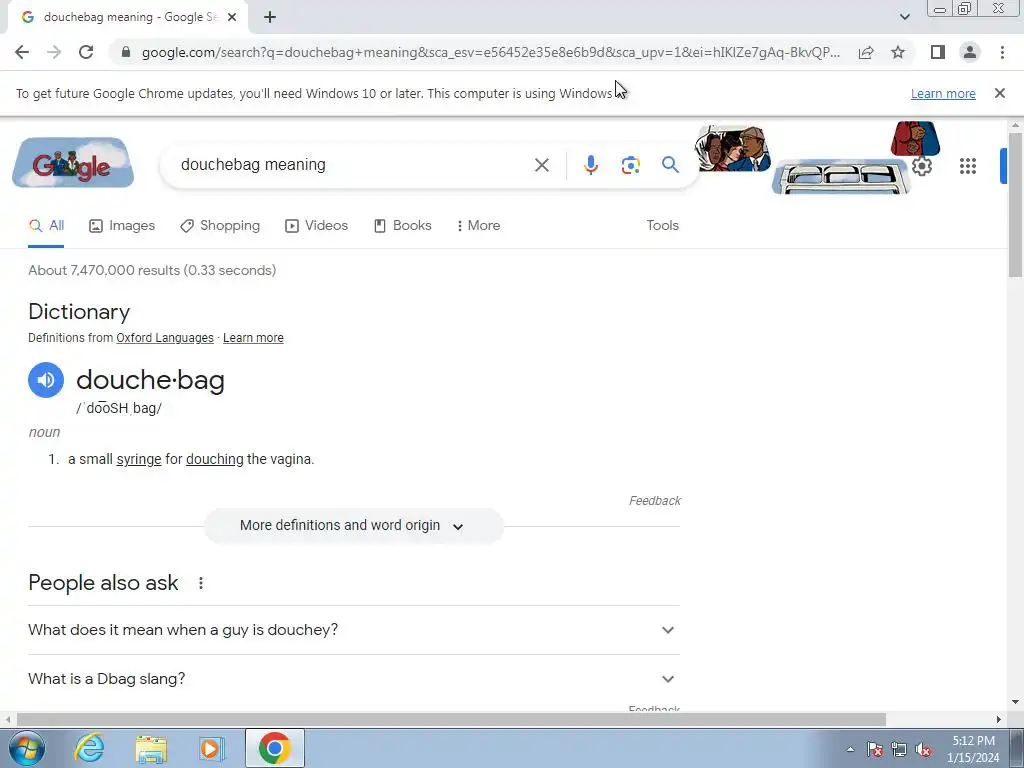Click the forward navigation arrow
Image resolution: width=1024 pixels, height=768 pixels.
[x=54, y=52]
